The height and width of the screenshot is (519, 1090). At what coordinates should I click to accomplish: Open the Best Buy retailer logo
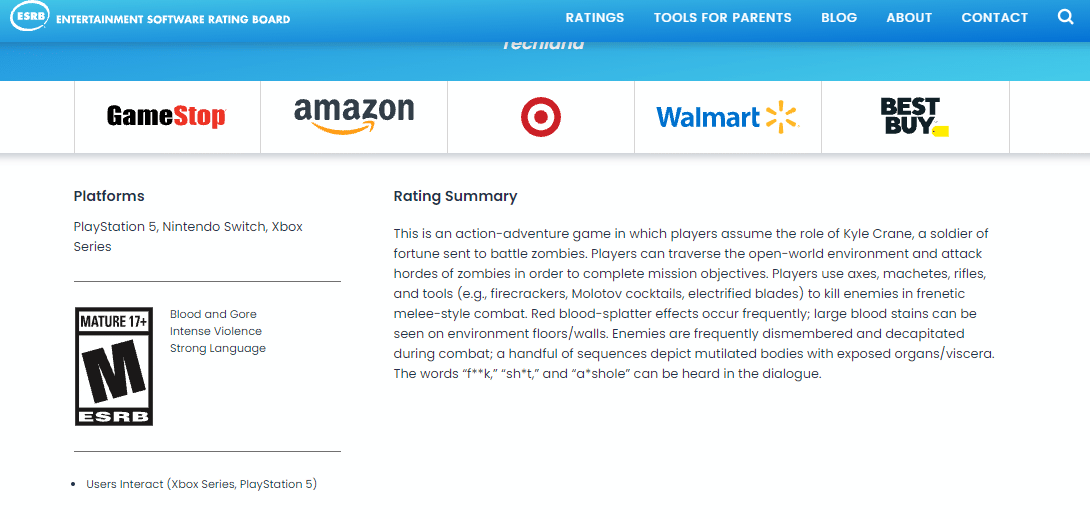(914, 116)
